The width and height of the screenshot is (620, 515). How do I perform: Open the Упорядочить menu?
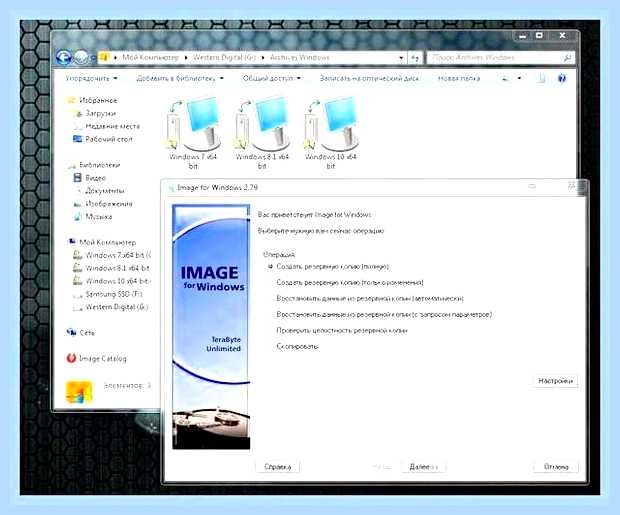pos(91,78)
